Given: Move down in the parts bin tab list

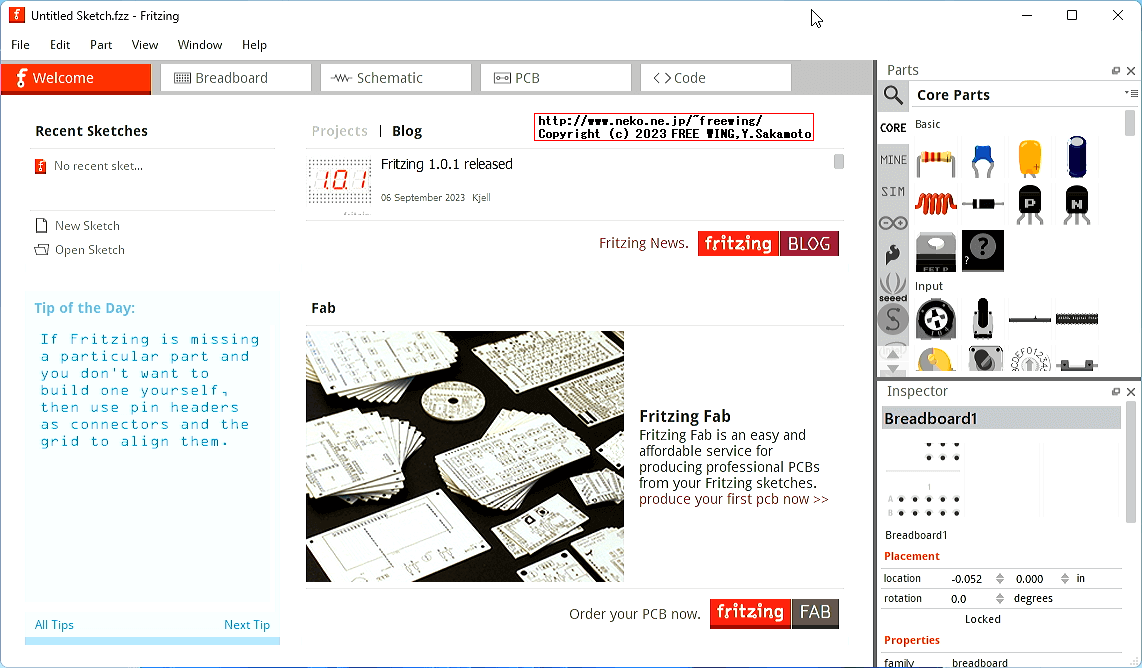Looking at the screenshot, I should [893, 369].
